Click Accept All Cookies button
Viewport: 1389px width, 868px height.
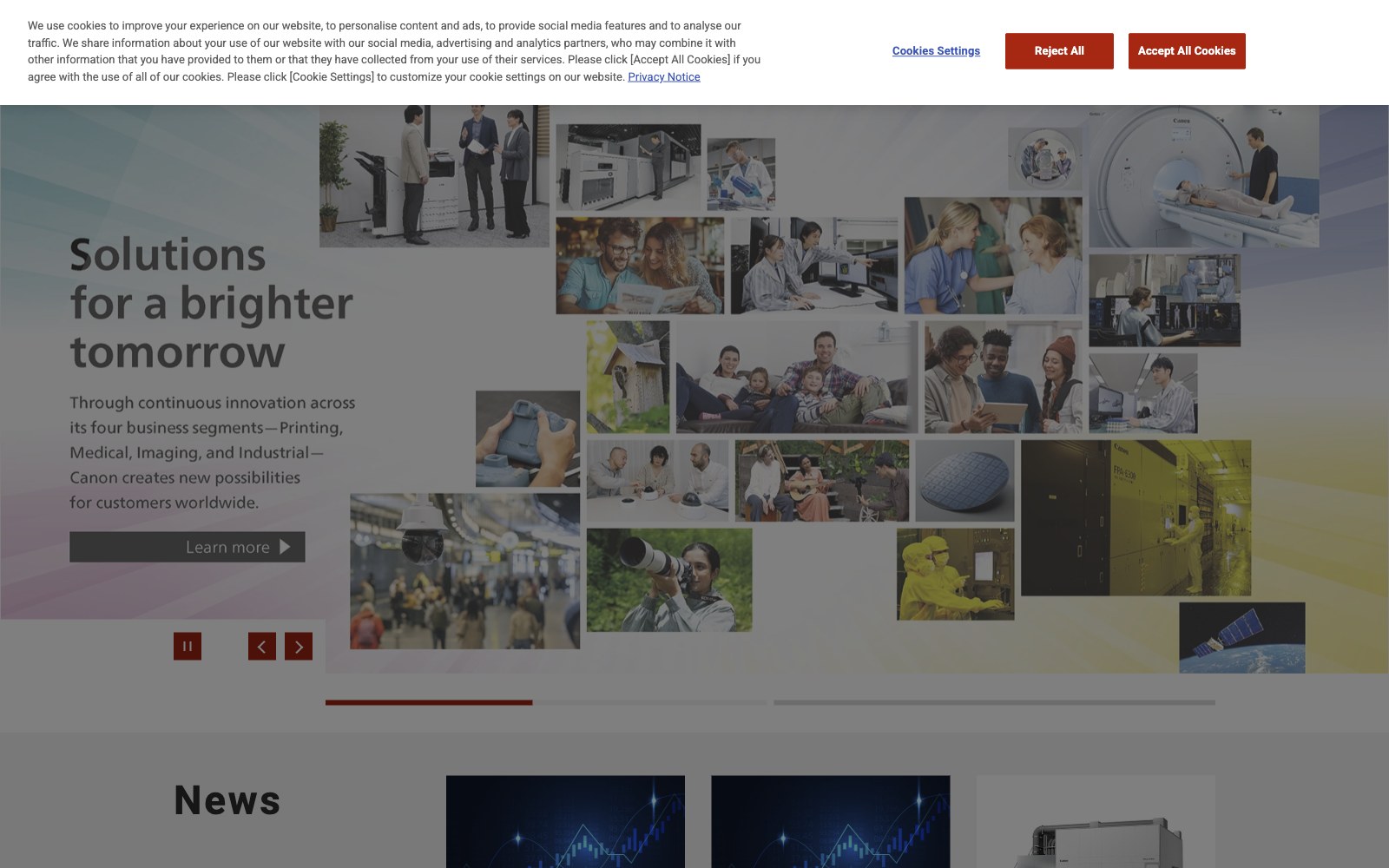tap(1187, 51)
